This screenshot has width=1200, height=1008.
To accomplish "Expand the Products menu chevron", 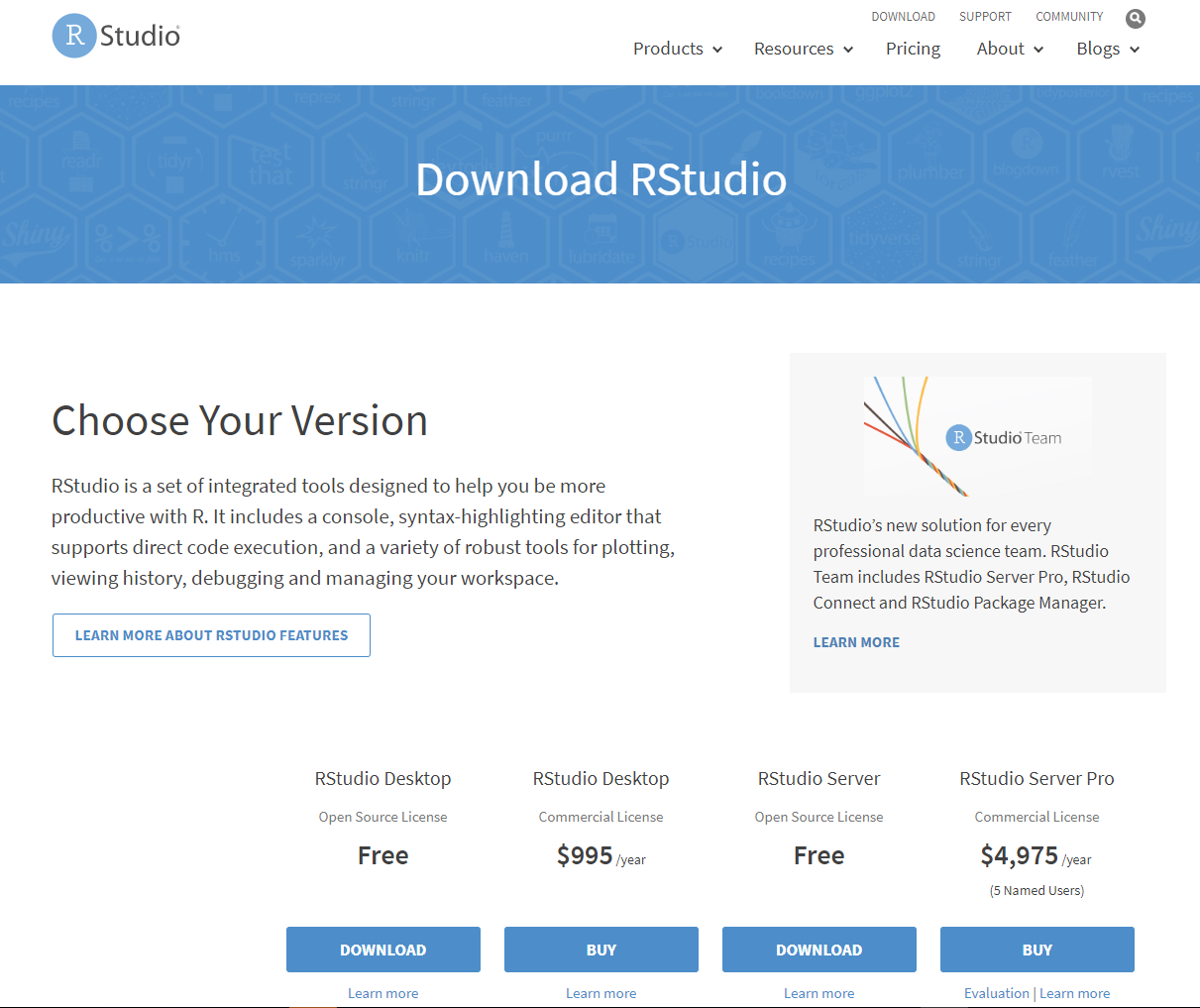I will tap(717, 50).
